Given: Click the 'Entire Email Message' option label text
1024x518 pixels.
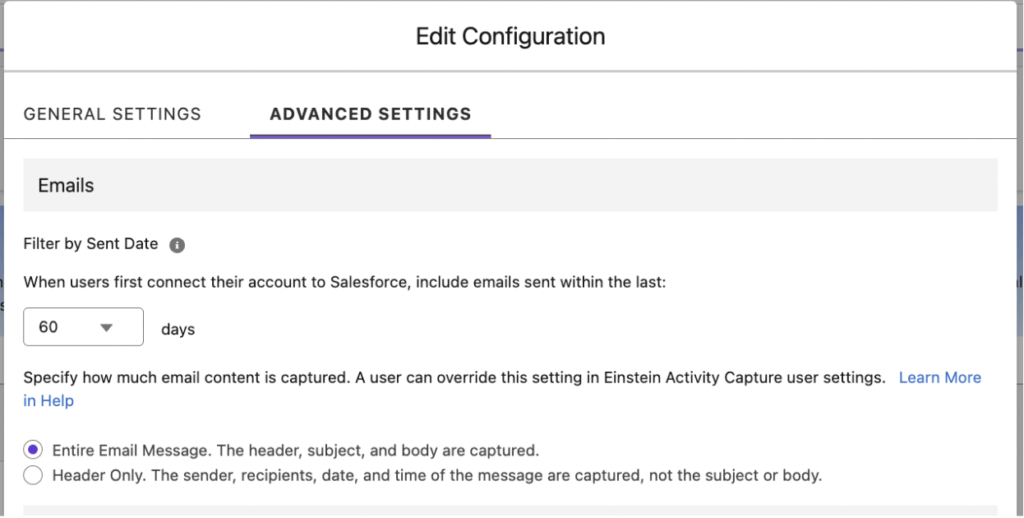Looking at the screenshot, I should pos(296,449).
